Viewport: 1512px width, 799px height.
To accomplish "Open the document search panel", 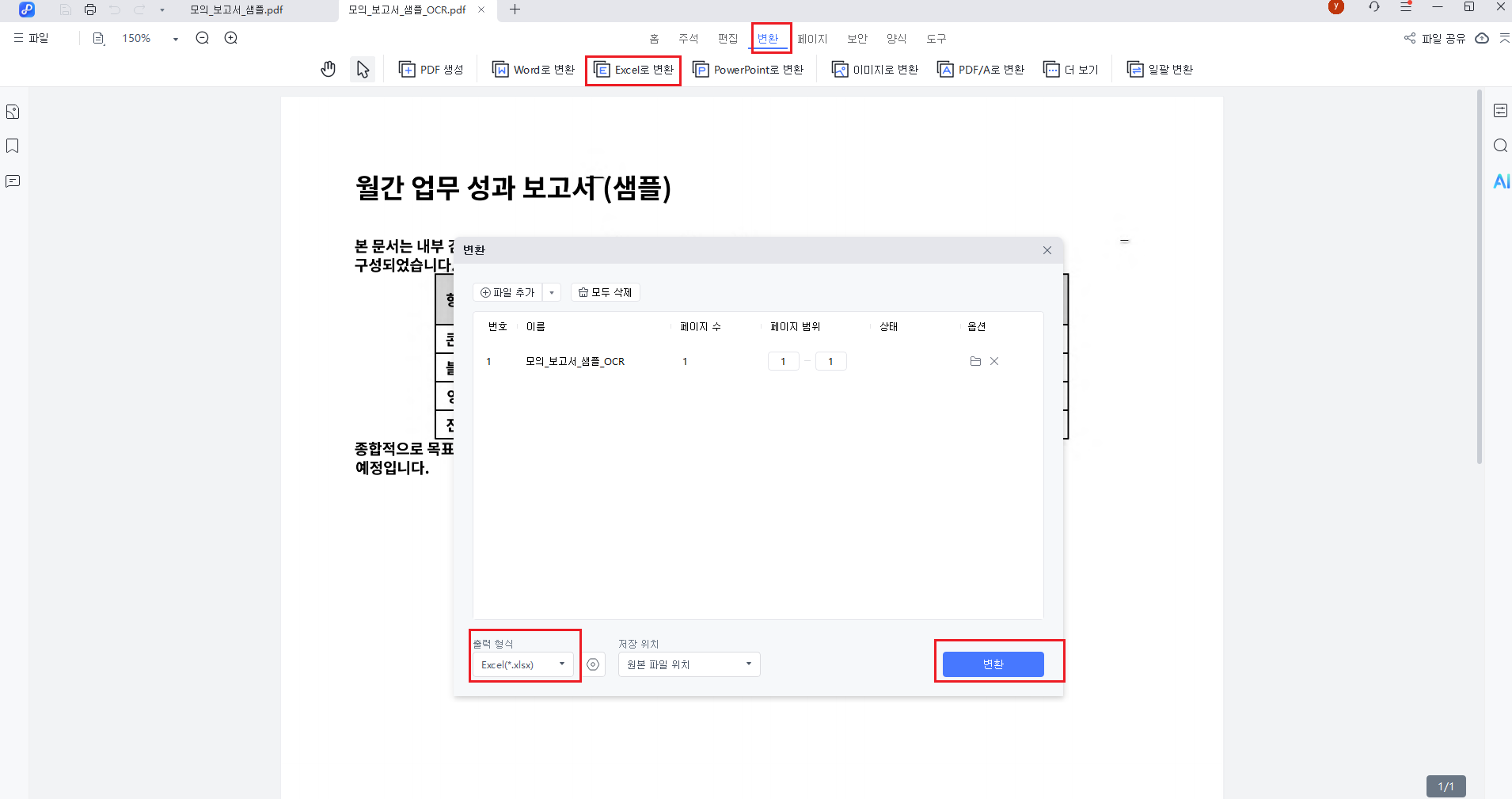I will tap(1501, 146).
